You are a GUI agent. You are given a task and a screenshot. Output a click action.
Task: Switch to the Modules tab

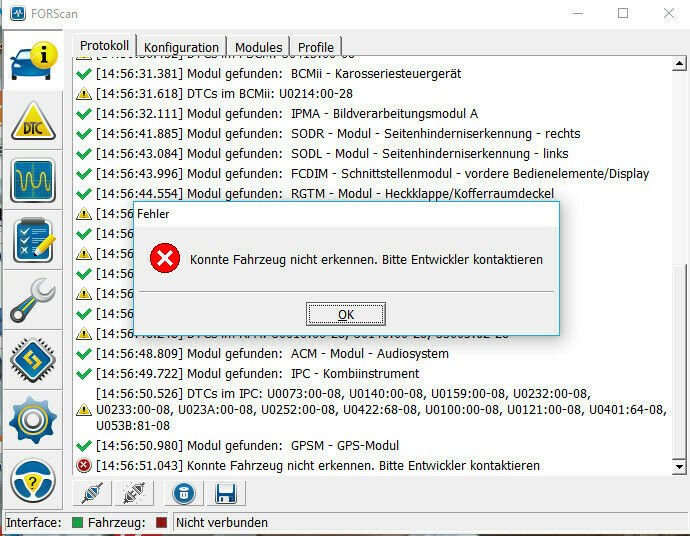(x=258, y=47)
